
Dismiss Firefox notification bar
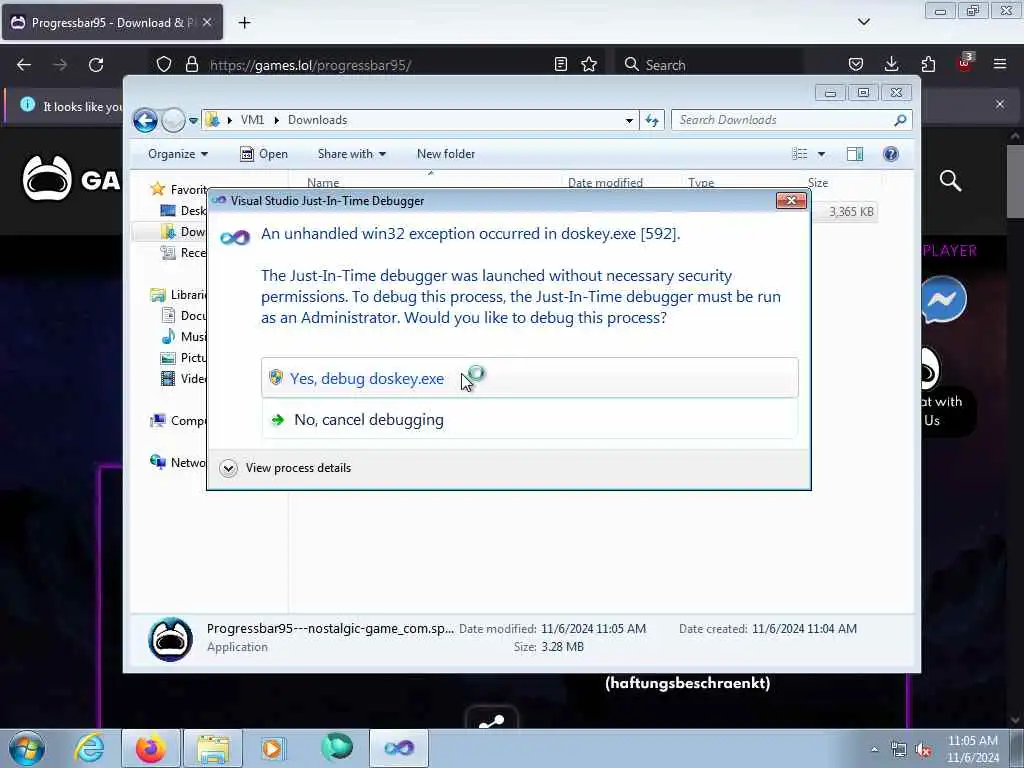1000,104
